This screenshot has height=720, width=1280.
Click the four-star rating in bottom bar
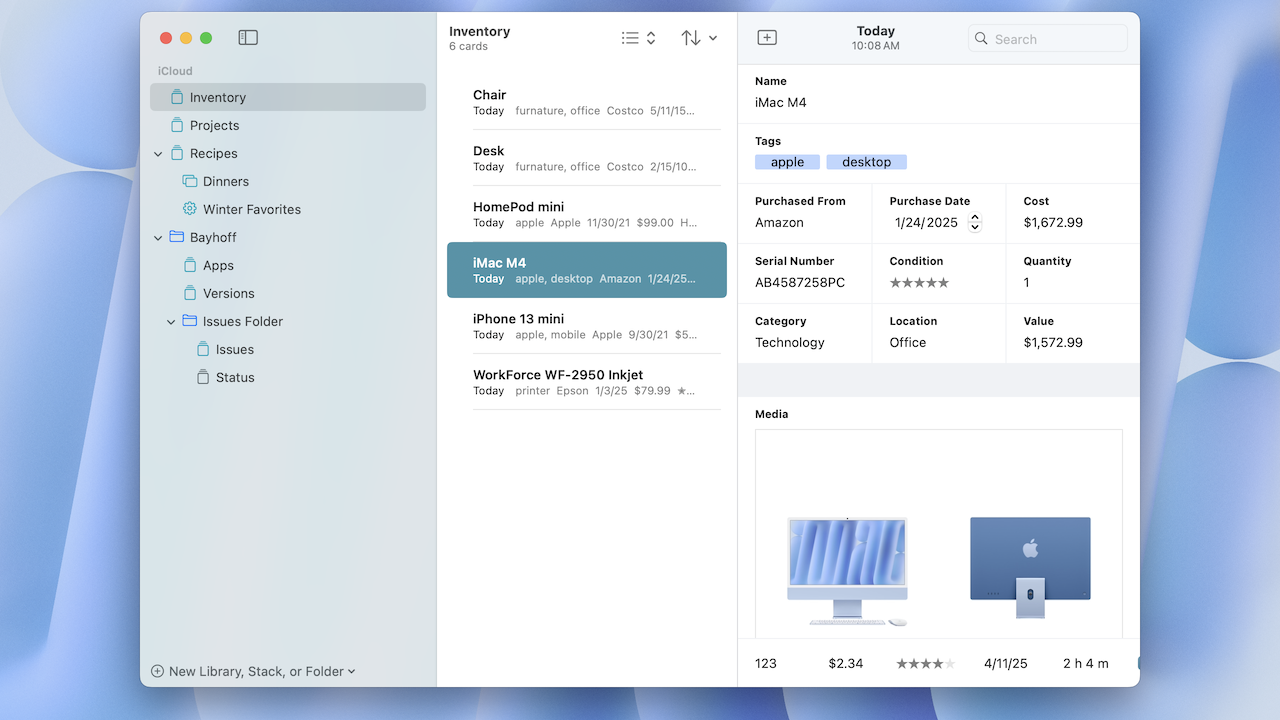[925, 663]
